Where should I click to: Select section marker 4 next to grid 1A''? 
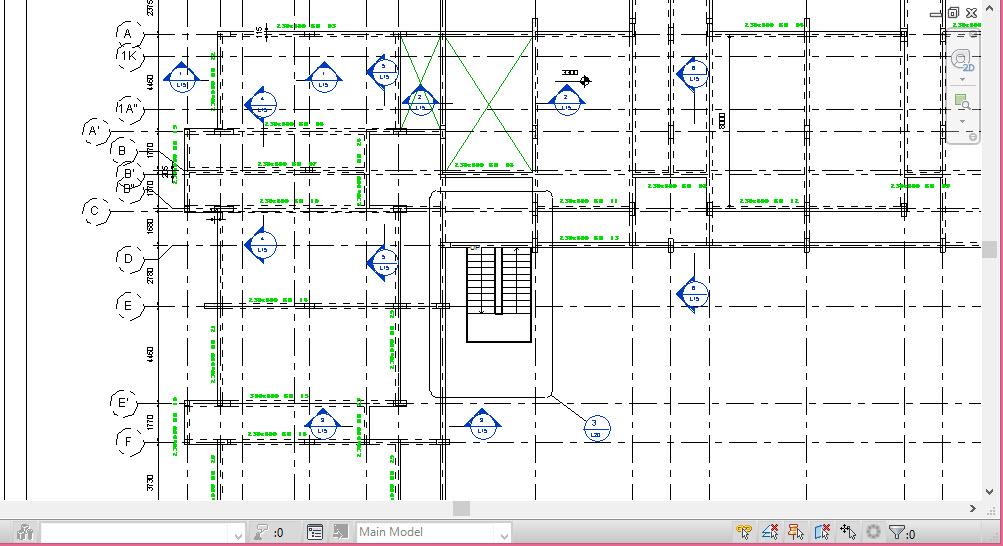coord(260,104)
